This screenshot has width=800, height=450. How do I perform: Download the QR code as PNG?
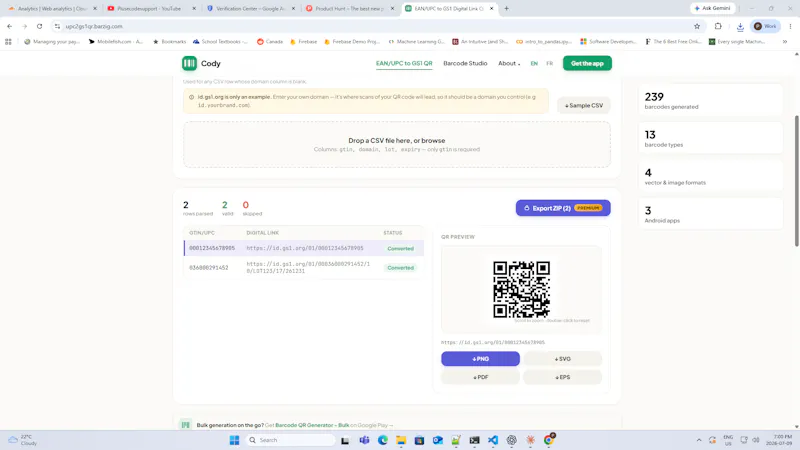tap(480, 359)
